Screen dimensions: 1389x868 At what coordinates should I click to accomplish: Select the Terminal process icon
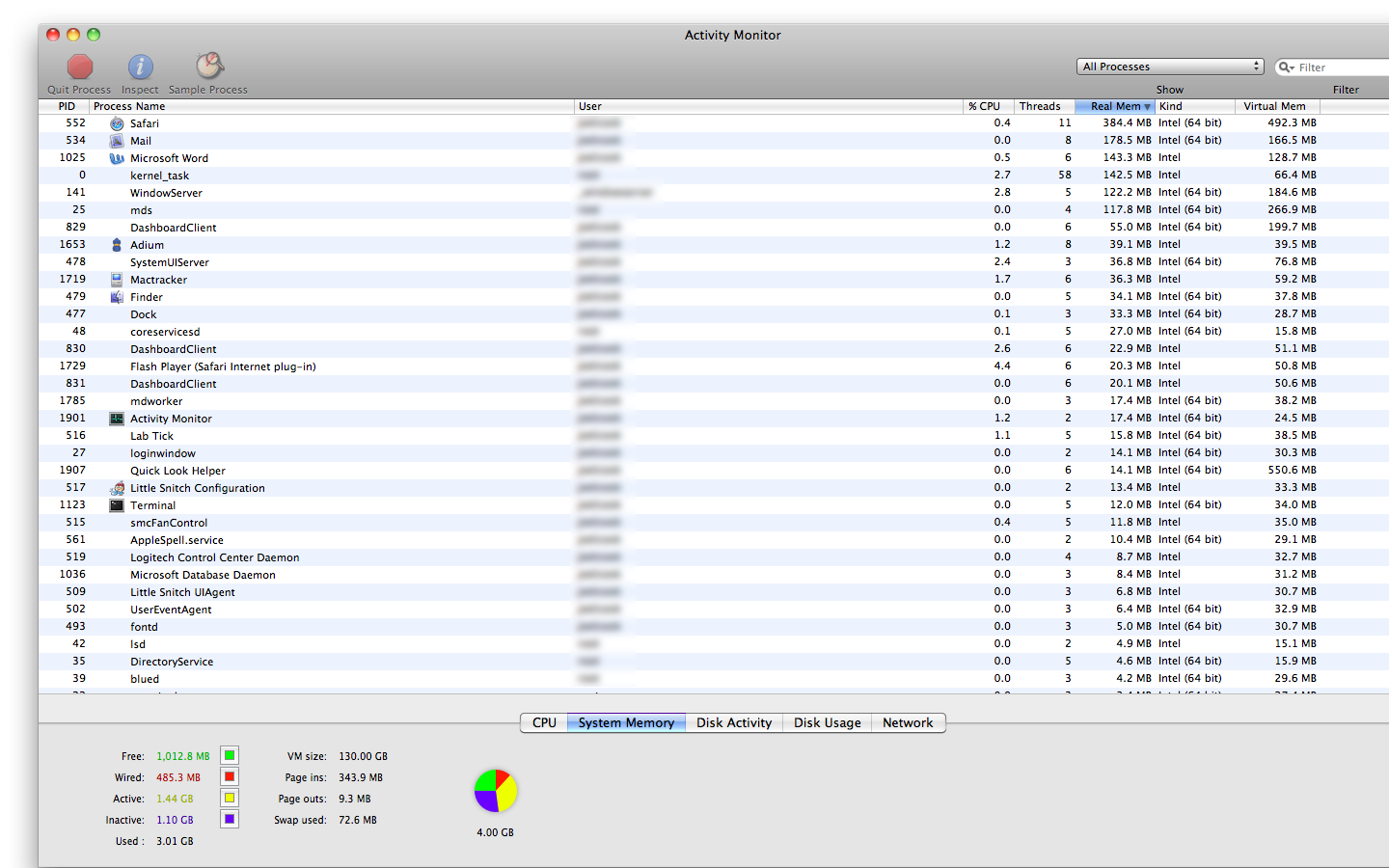click(117, 505)
